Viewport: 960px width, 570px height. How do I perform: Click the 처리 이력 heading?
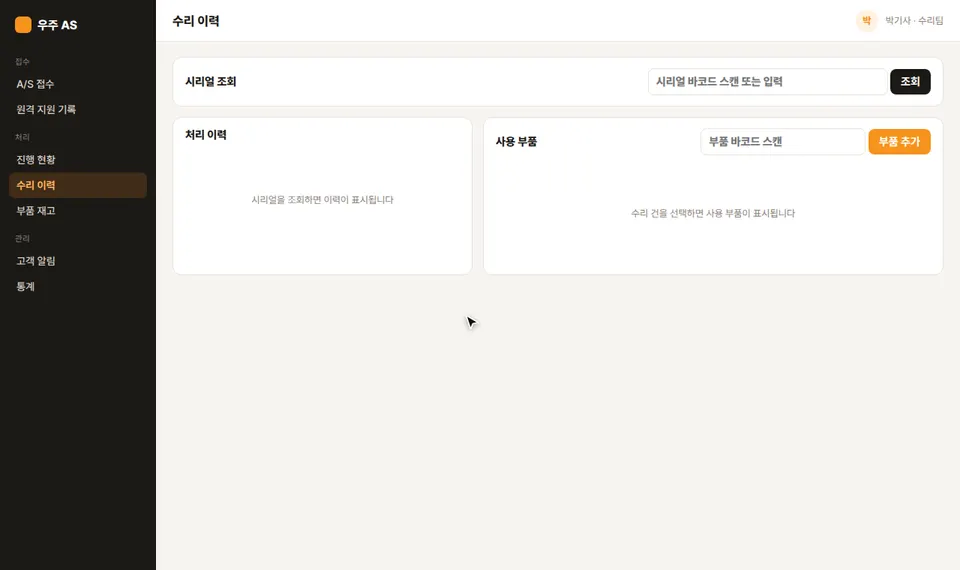click(x=206, y=135)
